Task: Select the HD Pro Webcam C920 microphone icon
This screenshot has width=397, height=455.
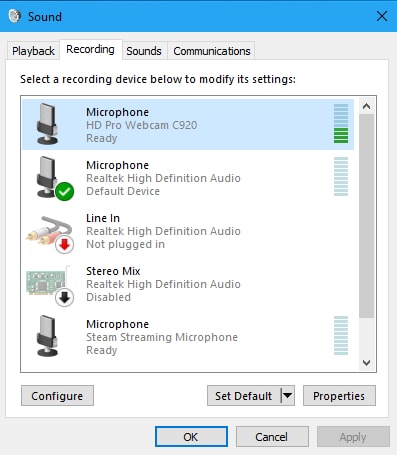Action: point(47,124)
